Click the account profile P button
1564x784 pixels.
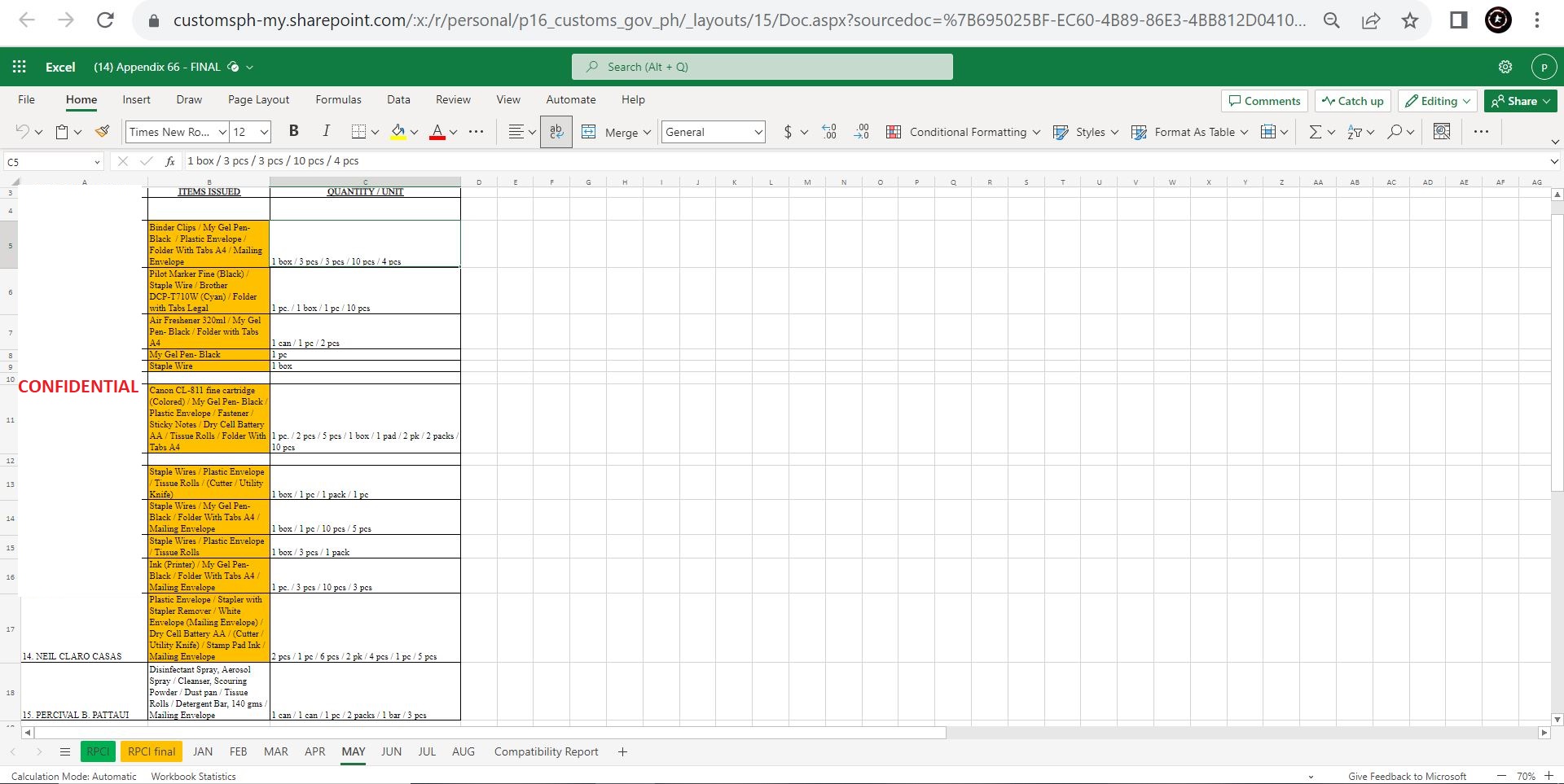(1544, 67)
